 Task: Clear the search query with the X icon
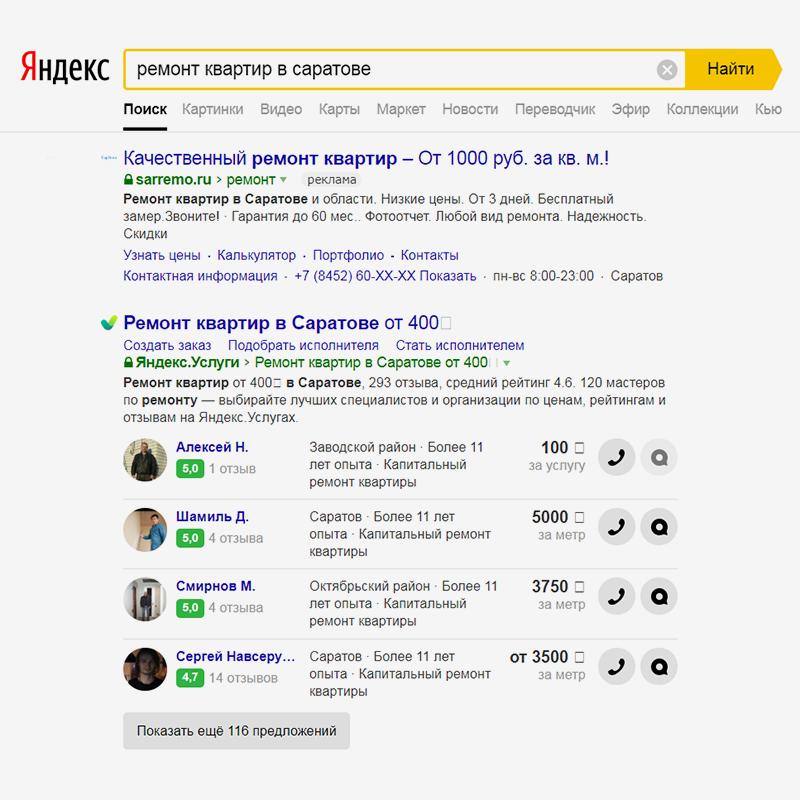point(666,69)
